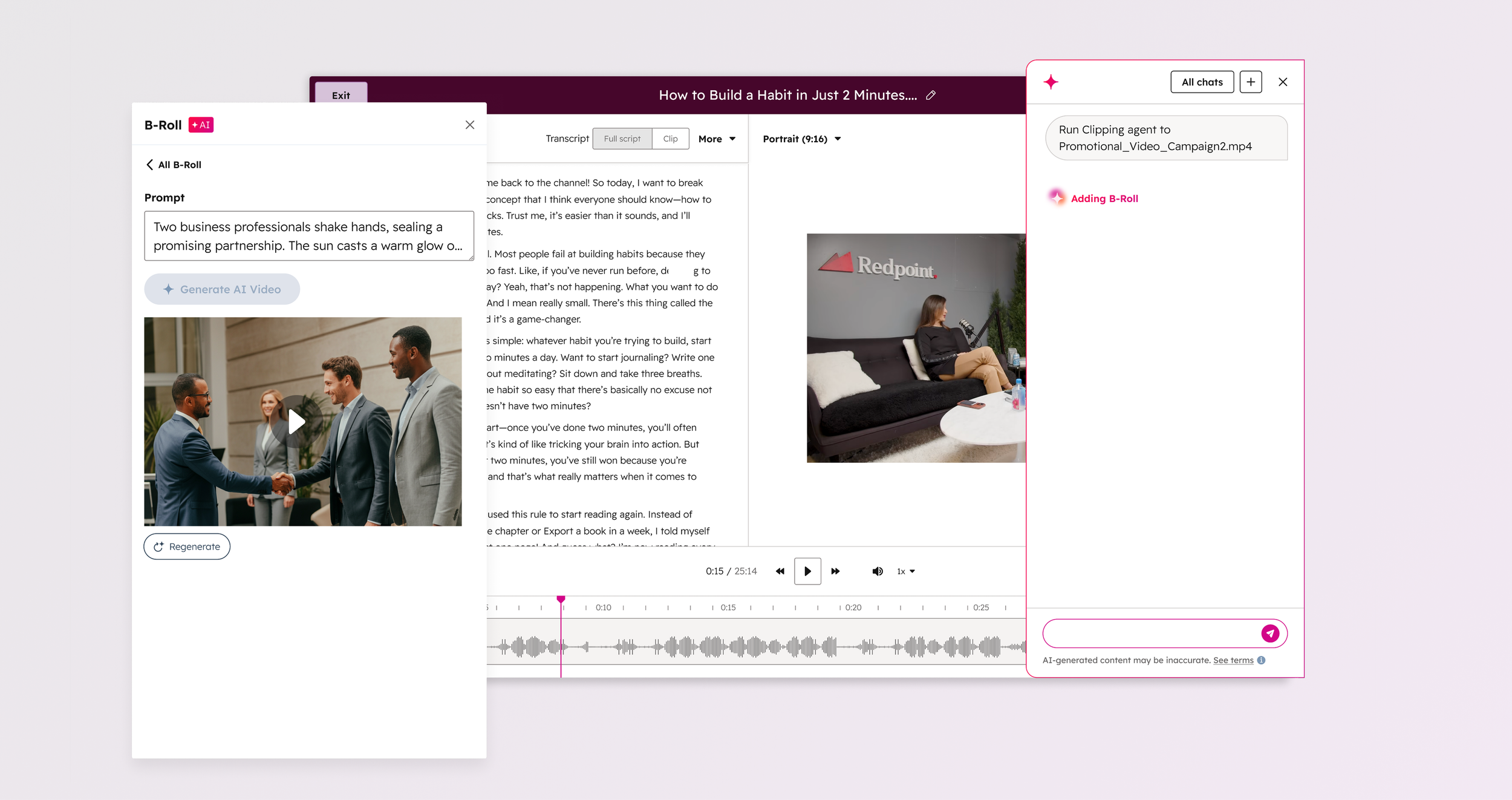The height and width of the screenshot is (800, 1512).
Task: Switch the transcript to Clip view
Action: (x=670, y=139)
